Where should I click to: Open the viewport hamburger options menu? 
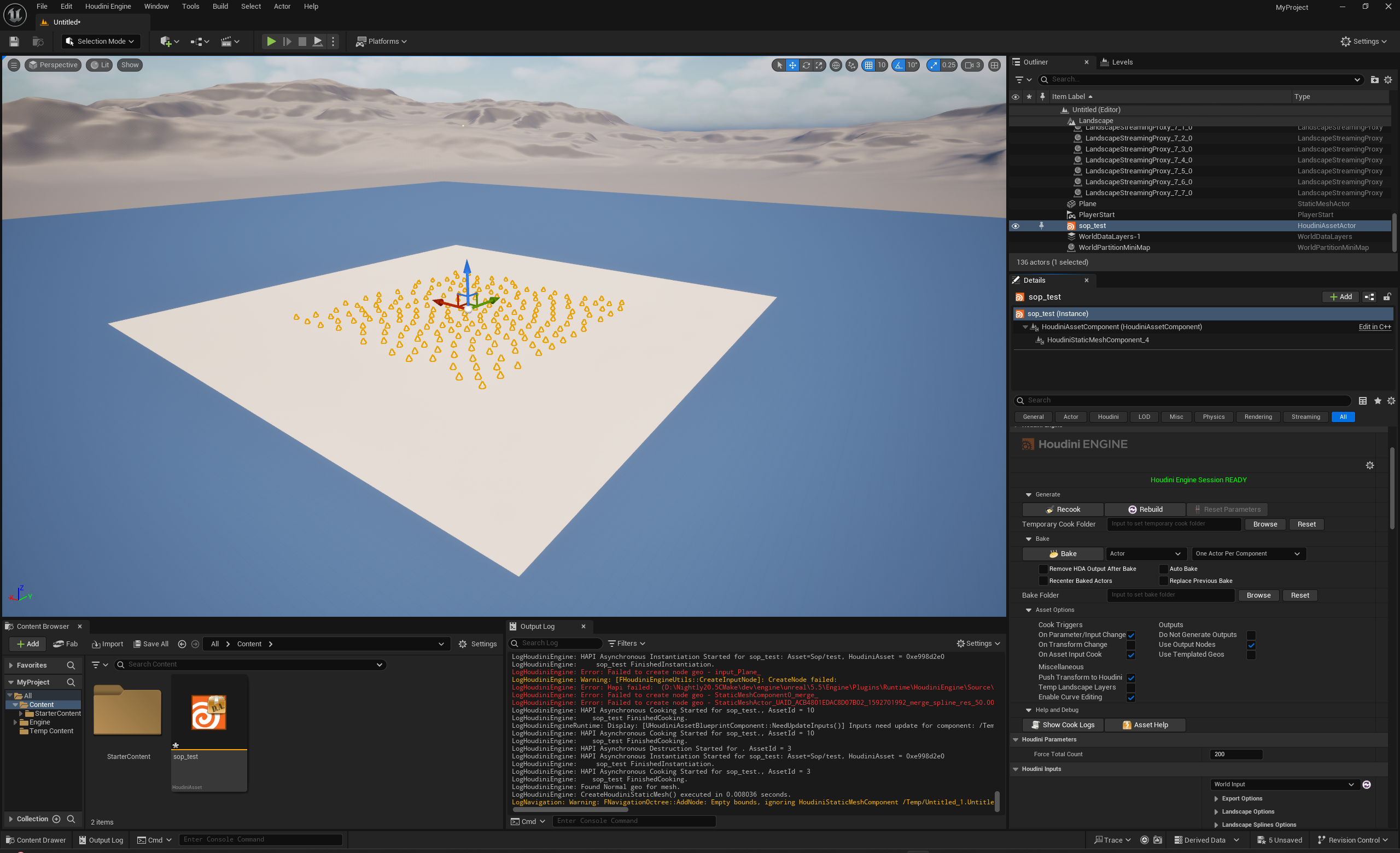click(x=14, y=65)
